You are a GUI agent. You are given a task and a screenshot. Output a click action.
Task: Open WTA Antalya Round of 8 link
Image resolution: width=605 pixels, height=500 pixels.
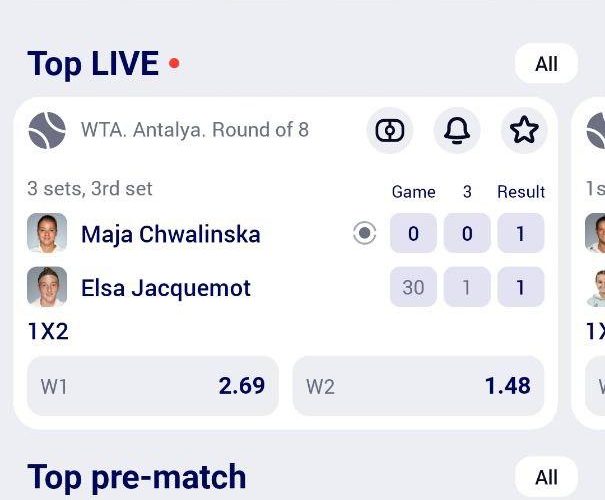194,130
